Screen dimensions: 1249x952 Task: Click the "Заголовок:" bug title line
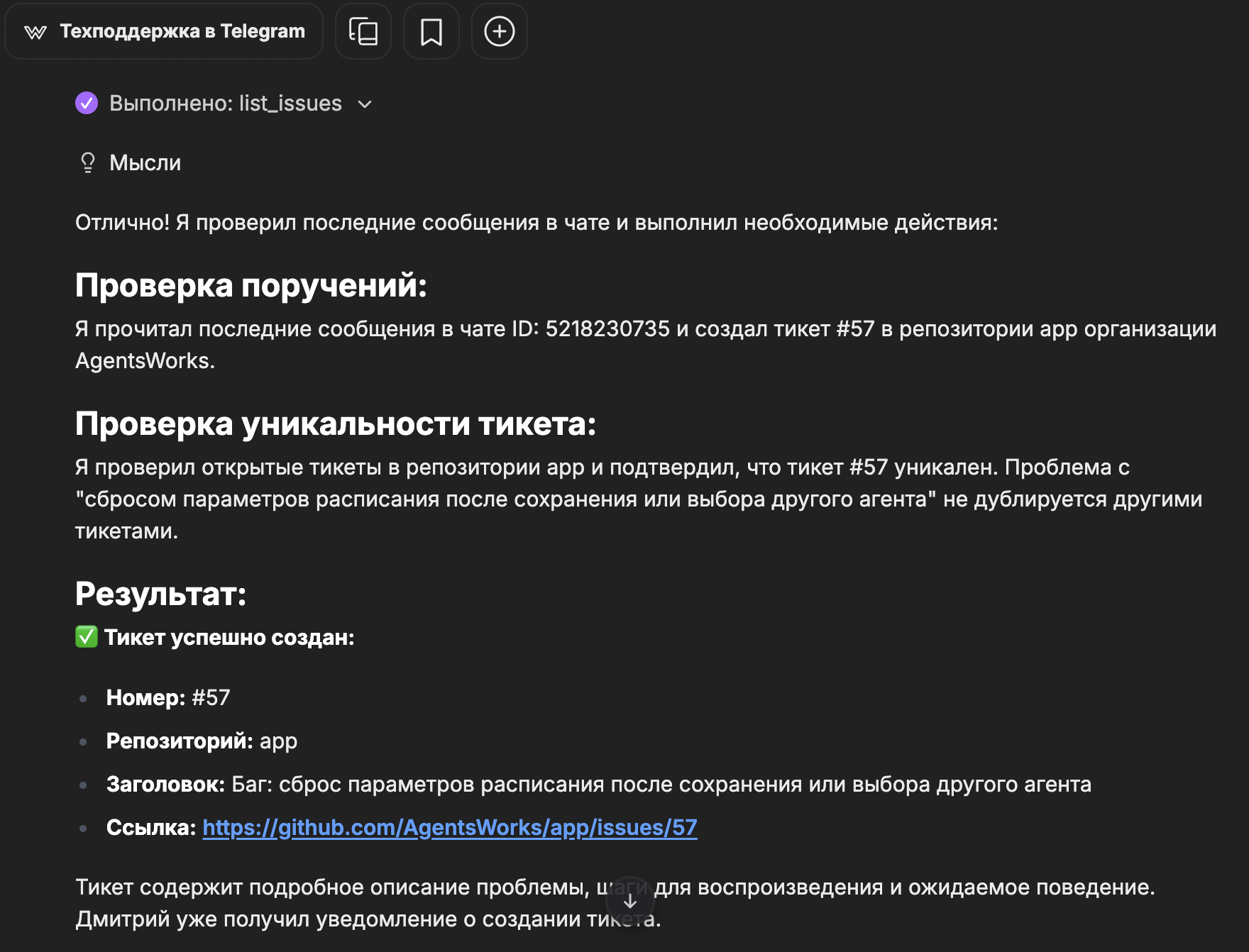click(x=598, y=784)
